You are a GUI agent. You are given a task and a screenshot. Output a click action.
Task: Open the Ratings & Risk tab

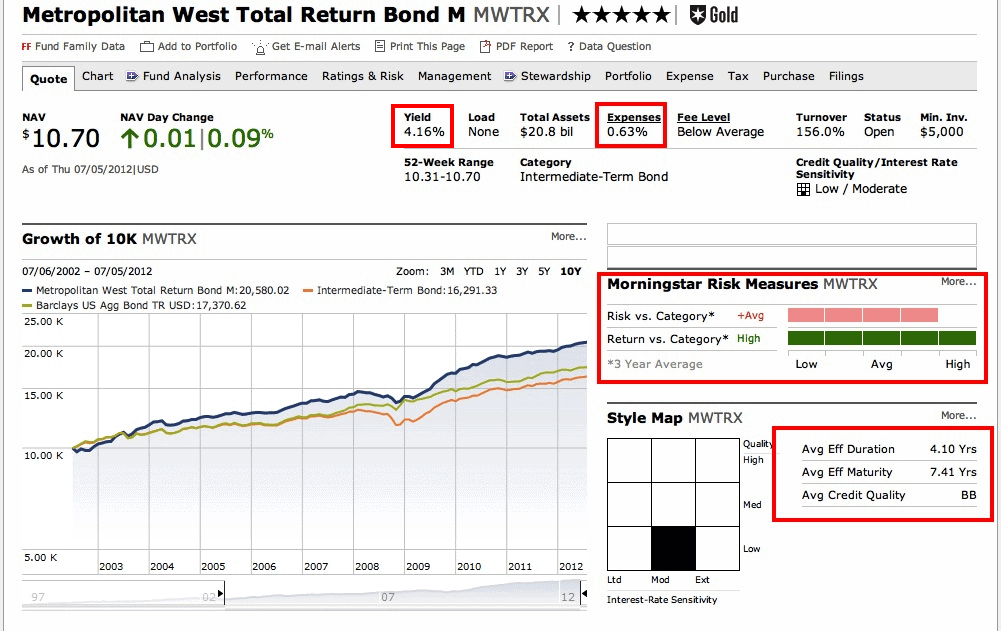(363, 76)
